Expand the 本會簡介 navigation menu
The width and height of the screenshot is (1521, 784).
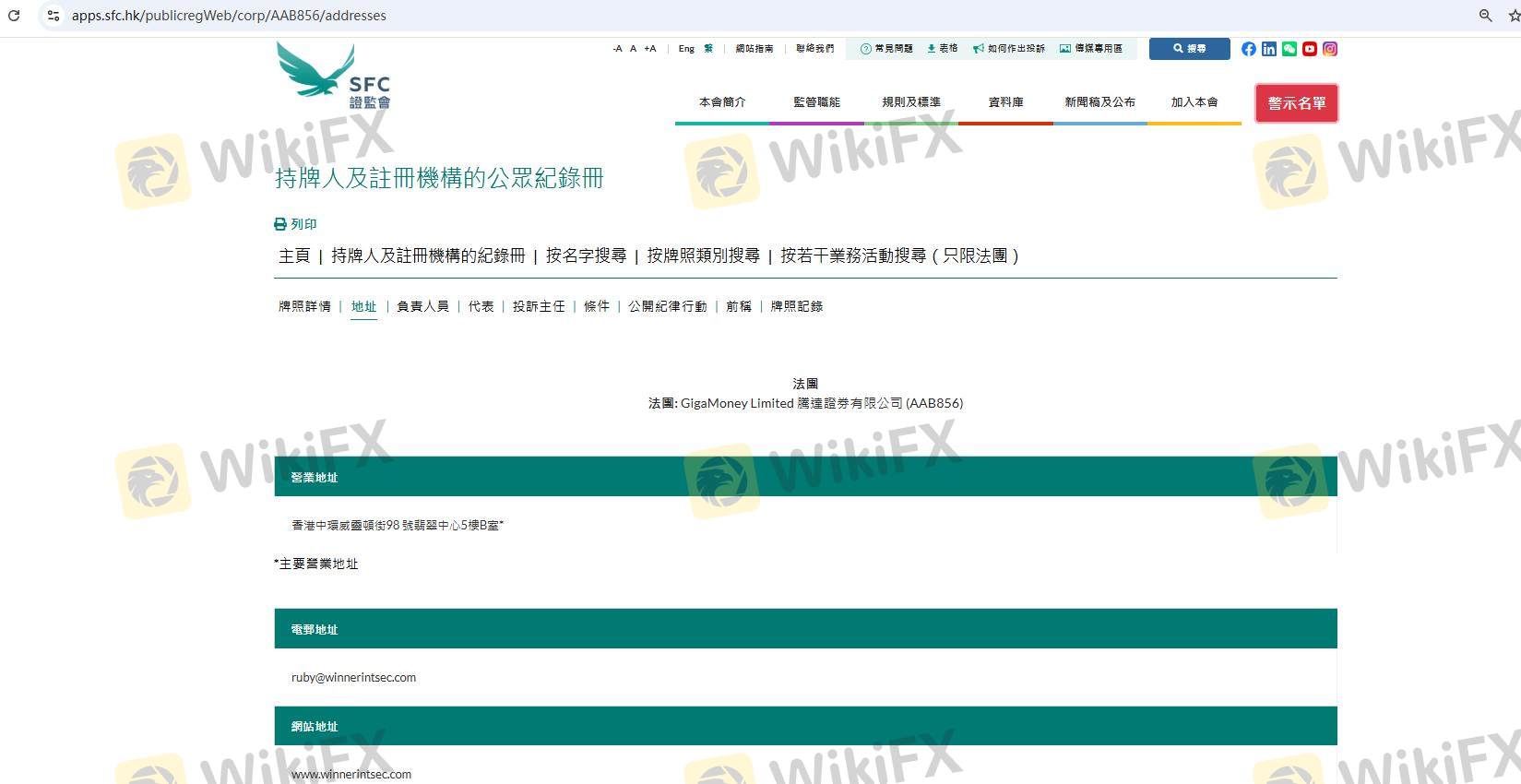(721, 102)
